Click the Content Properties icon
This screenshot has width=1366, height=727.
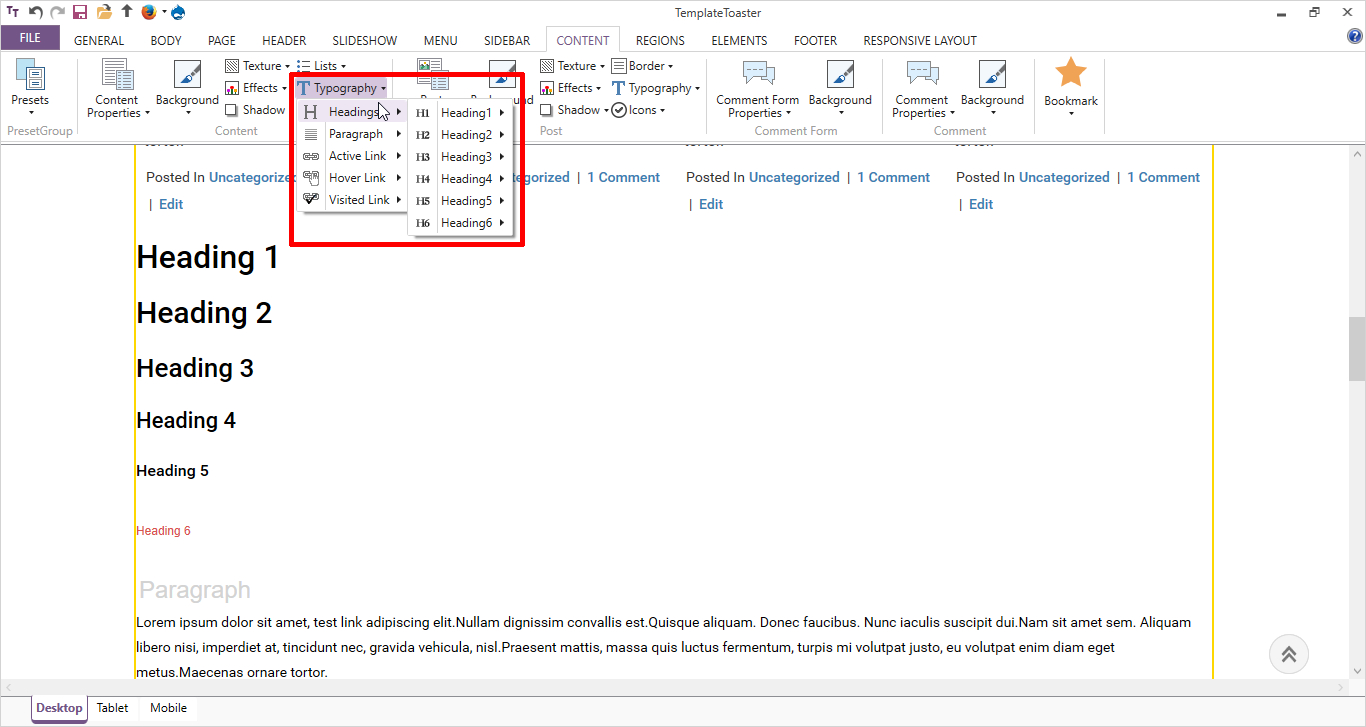tap(117, 76)
